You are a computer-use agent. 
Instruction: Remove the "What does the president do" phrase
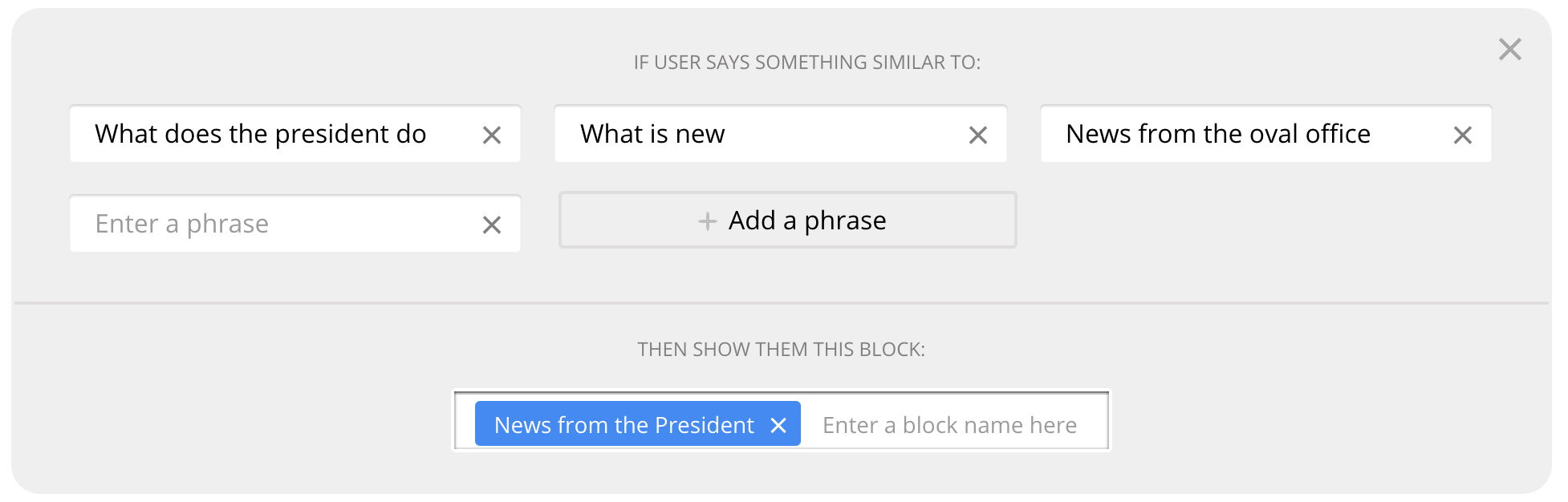pos(492,136)
